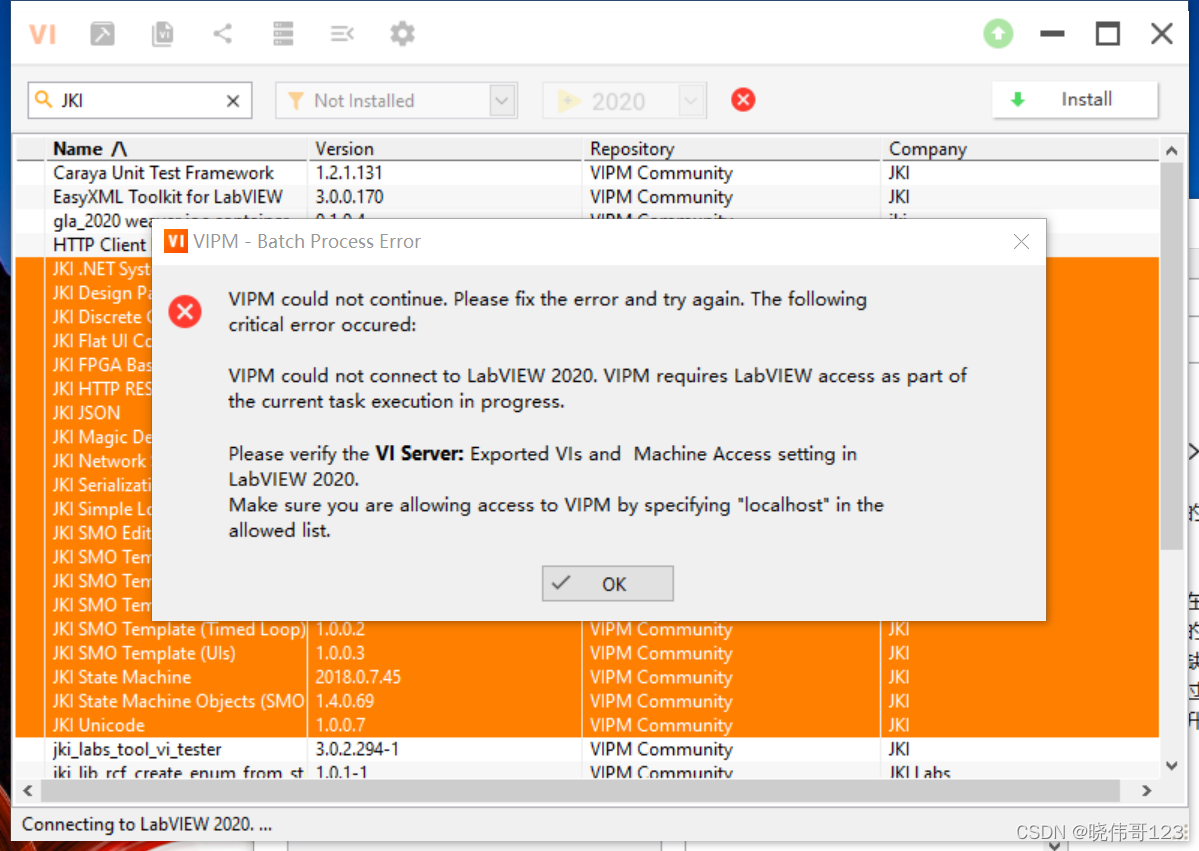The width and height of the screenshot is (1199, 851).
Task: Select the JKI Unicode package
Action: (x=587, y=725)
